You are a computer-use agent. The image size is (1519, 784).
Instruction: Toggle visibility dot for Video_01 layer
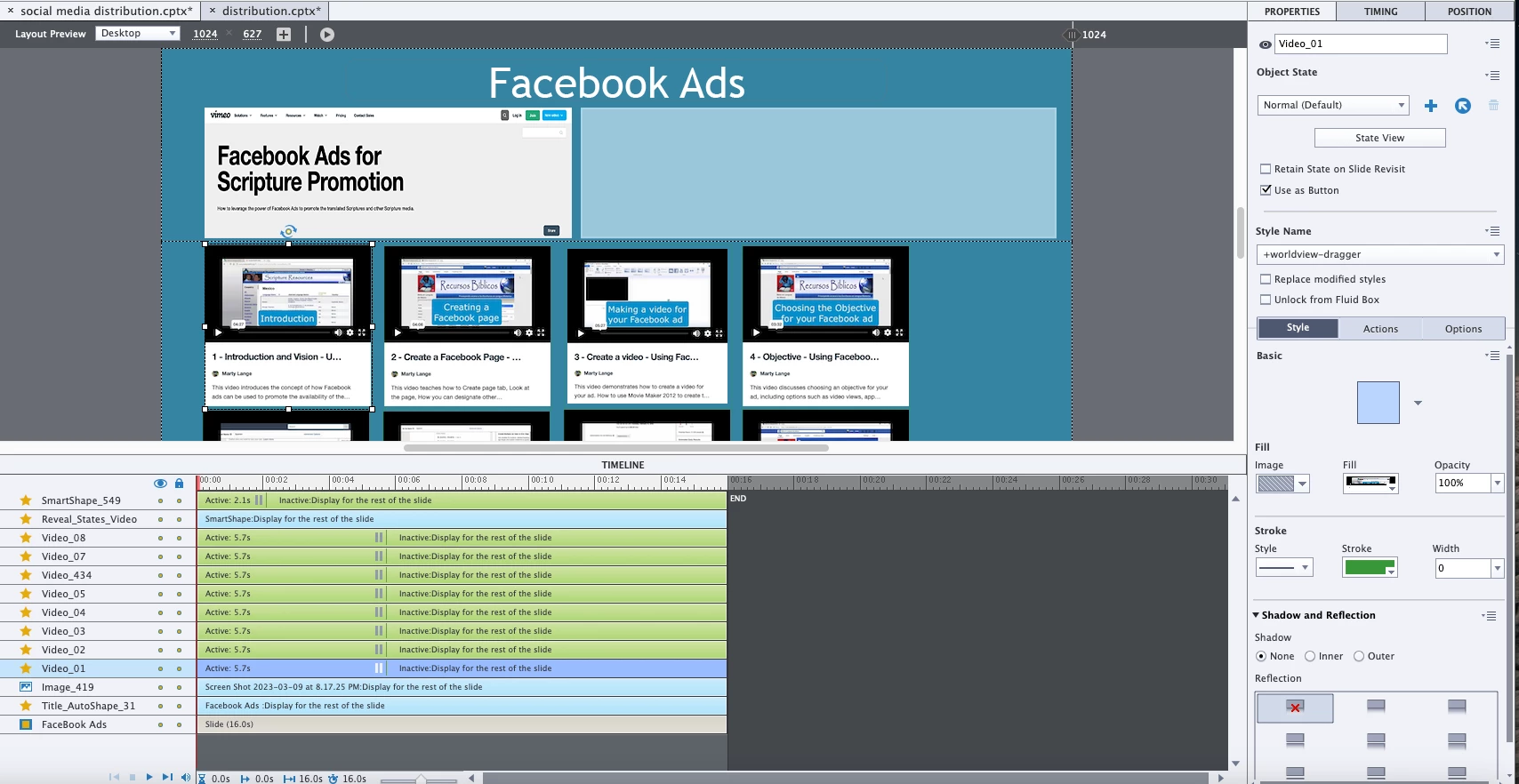tap(160, 668)
